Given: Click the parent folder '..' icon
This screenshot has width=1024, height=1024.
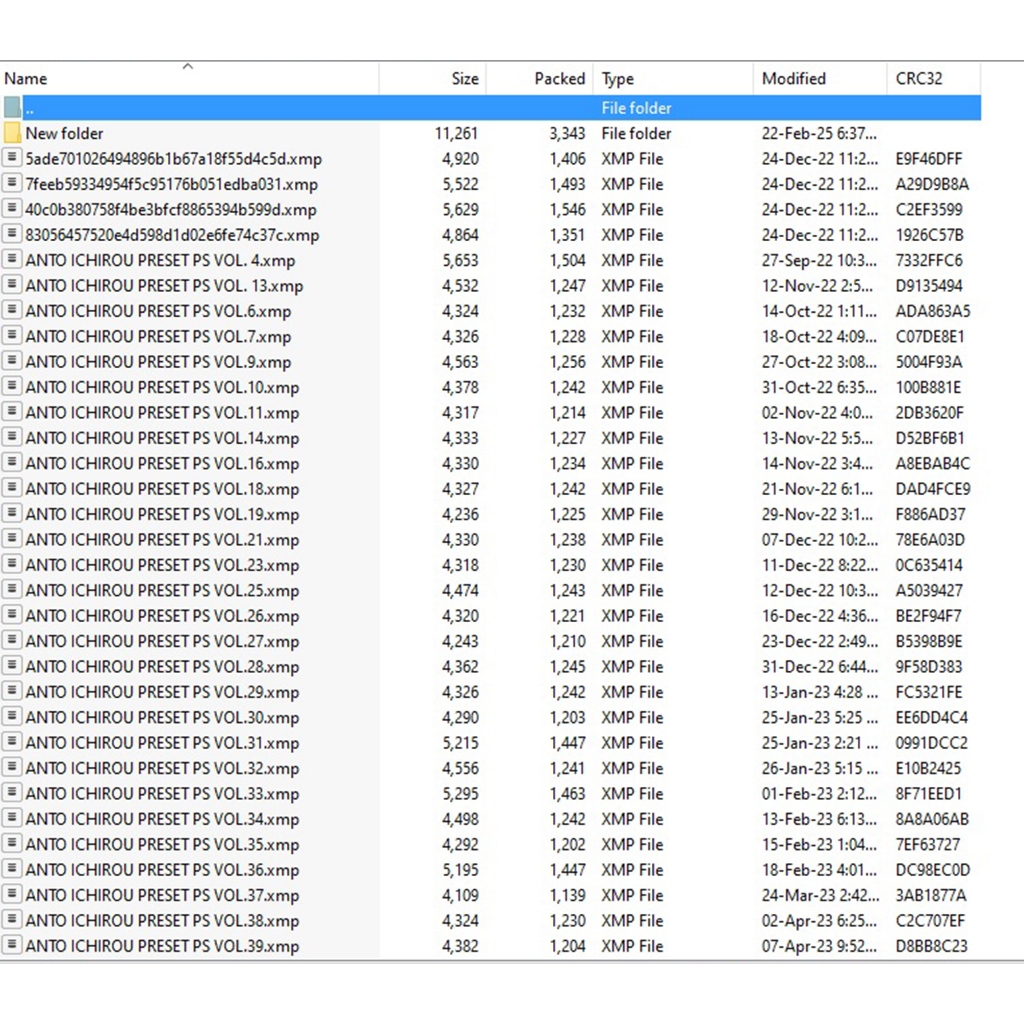Looking at the screenshot, I should point(12,107).
